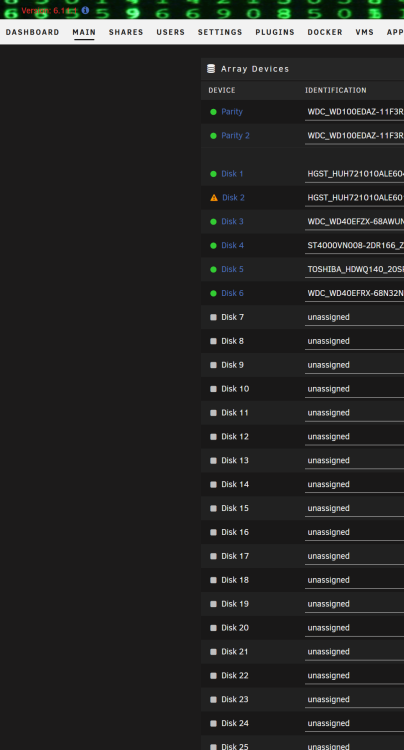Open Disk 3 WD40EFZX identification dropdown
This screenshot has height=750, width=404.
pos(354,222)
